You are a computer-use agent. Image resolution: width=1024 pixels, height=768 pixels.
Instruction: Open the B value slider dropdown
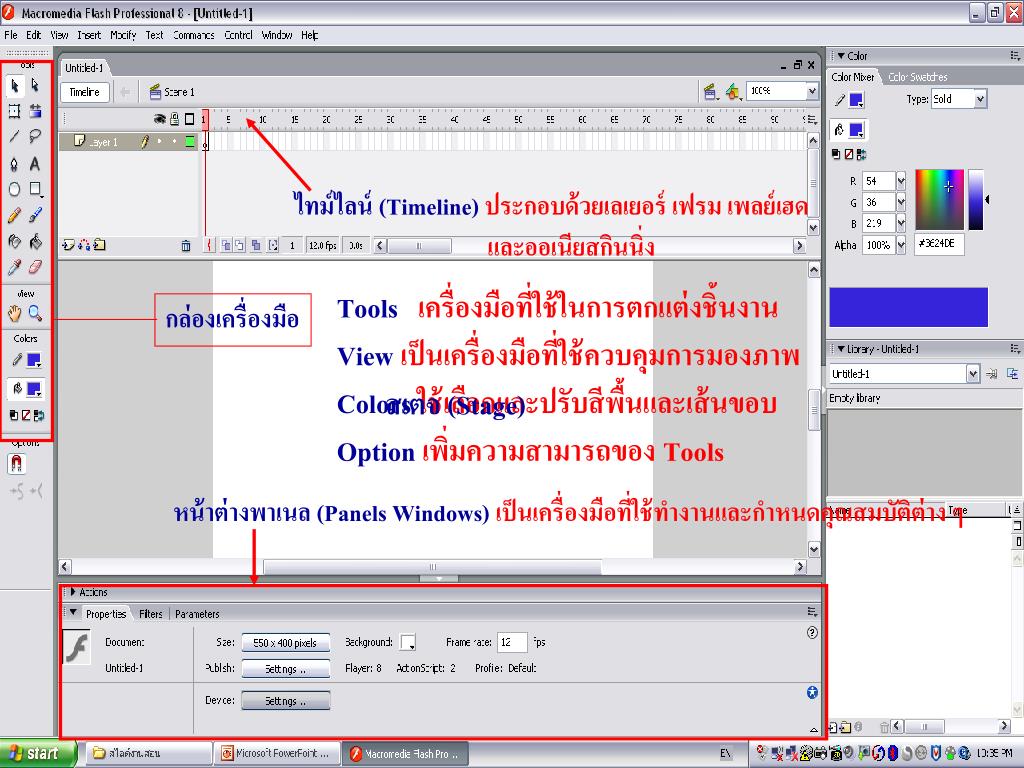click(x=901, y=223)
